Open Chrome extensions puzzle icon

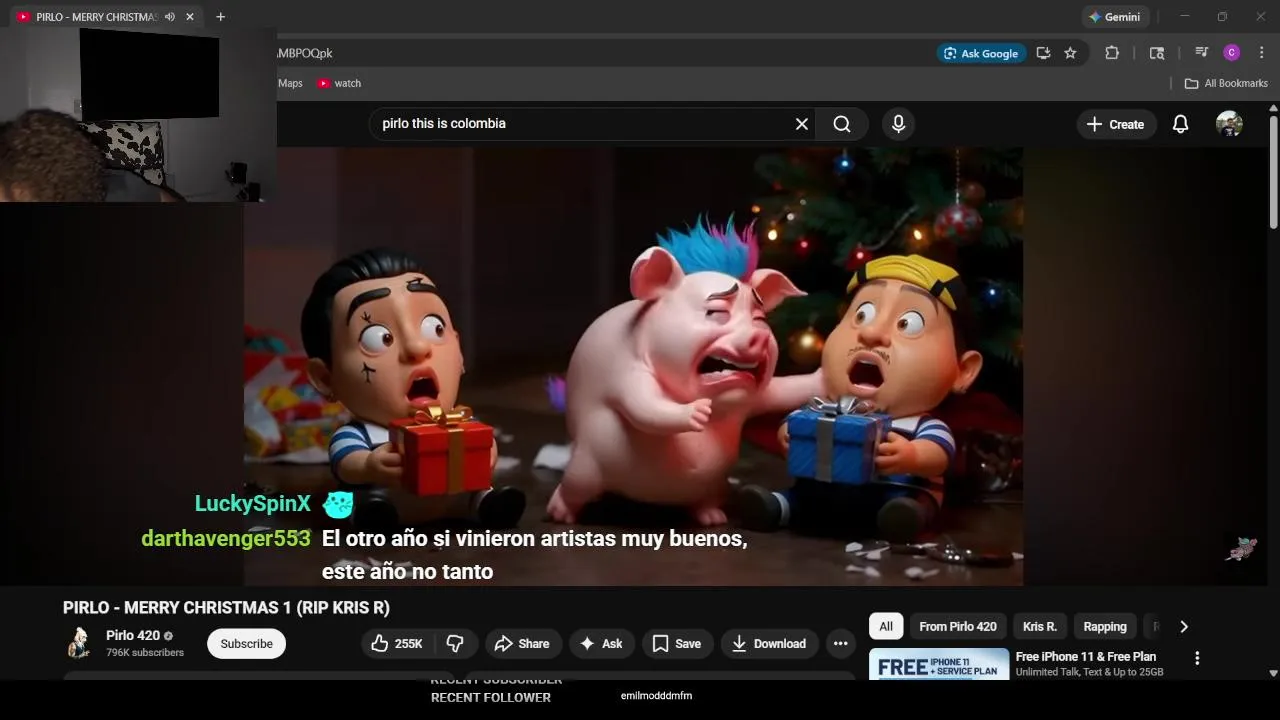pos(1111,53)
